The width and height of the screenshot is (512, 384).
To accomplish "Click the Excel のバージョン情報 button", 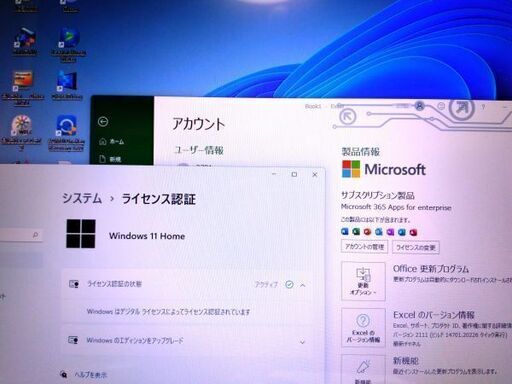I will [363, 328].
